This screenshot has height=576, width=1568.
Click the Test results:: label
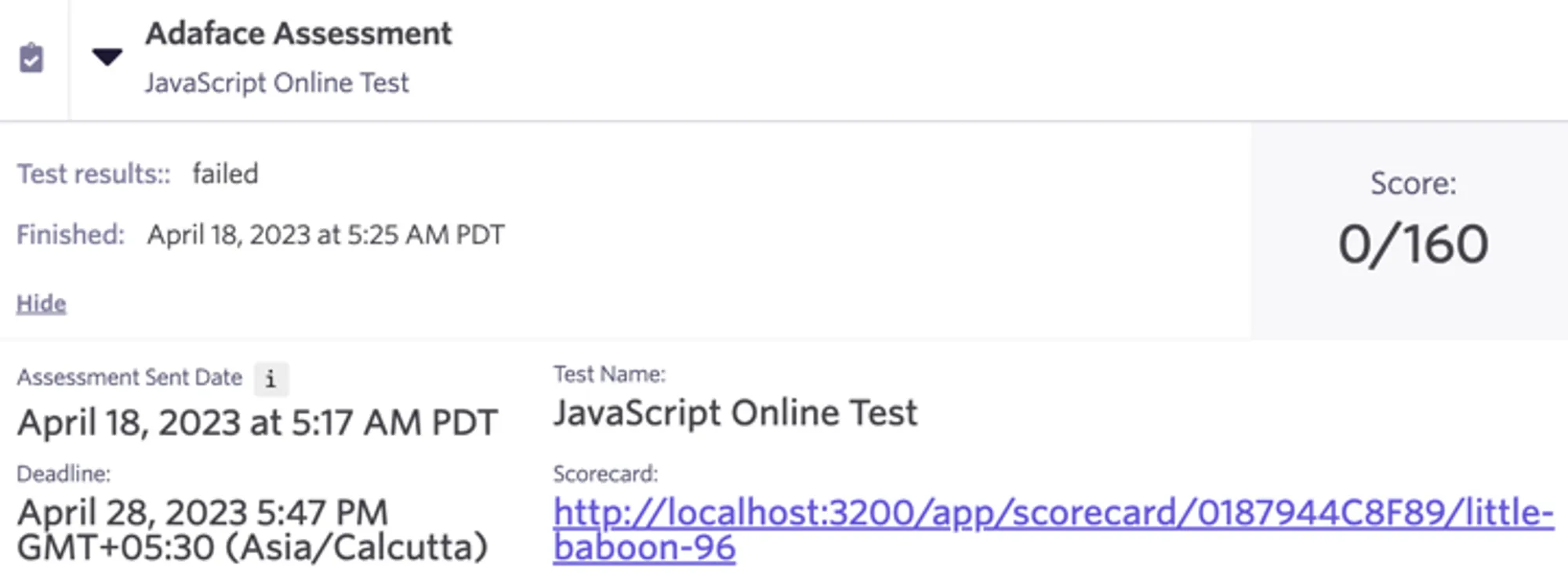click(94, 173)
